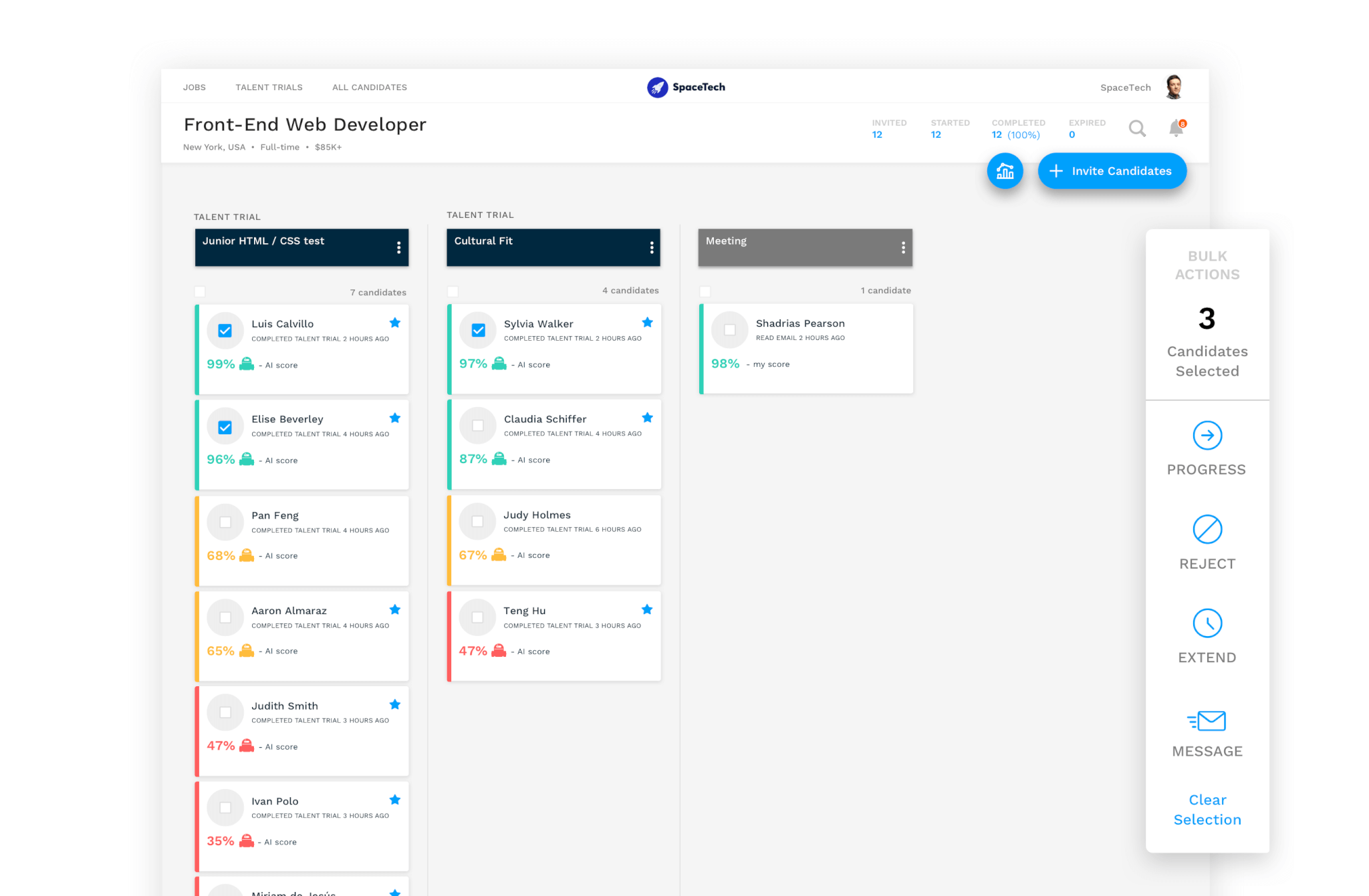Image resolution: width=1369 pixels, height=896 pixels.
Task: Click the 98% my score value
Action: [x=725, y=363]
